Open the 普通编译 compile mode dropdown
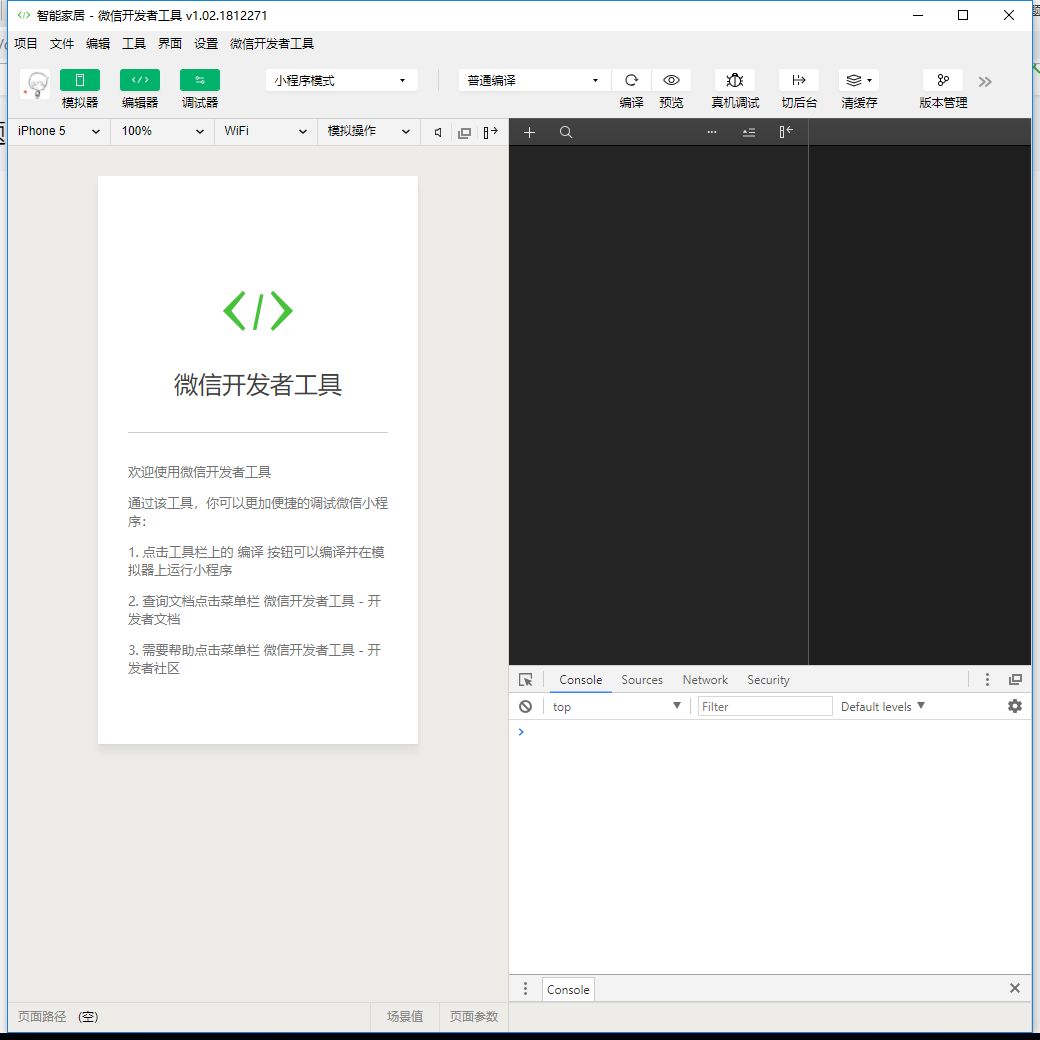1040x1040 pixels. 534,80
